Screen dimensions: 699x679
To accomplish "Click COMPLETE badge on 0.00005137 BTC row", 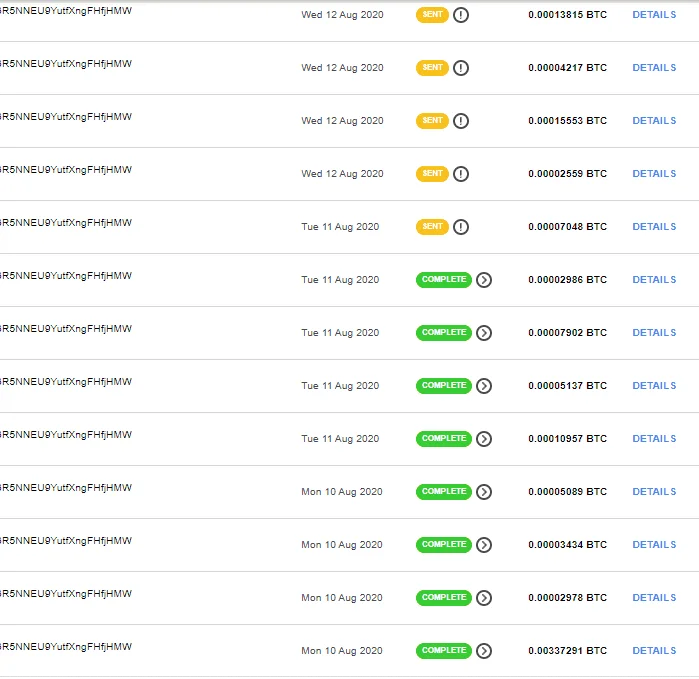I will (x=444, y=386).
